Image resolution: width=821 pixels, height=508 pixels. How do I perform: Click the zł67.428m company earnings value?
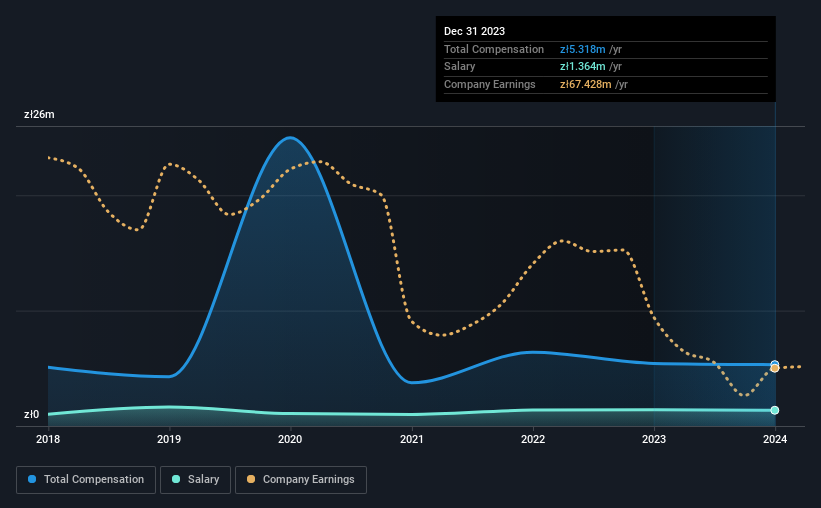tap(585, 84)
